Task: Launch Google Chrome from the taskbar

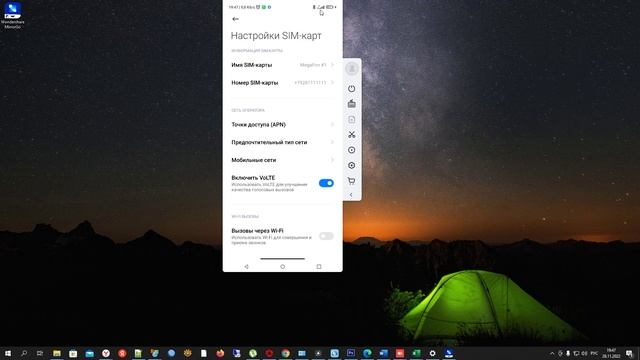Action: point(285,353)
